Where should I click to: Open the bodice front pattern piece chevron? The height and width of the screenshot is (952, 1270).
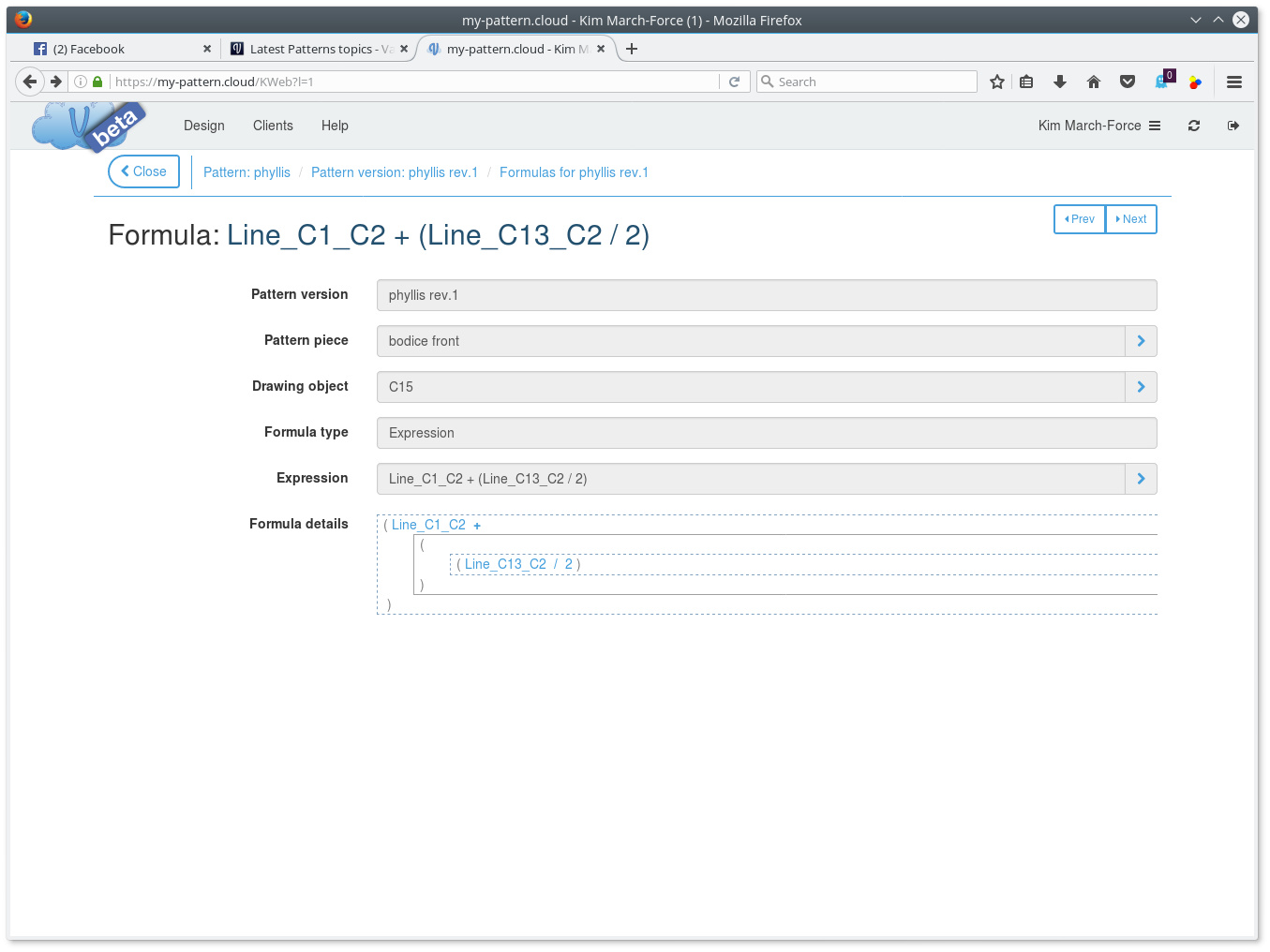click(x=1140, y=341)
